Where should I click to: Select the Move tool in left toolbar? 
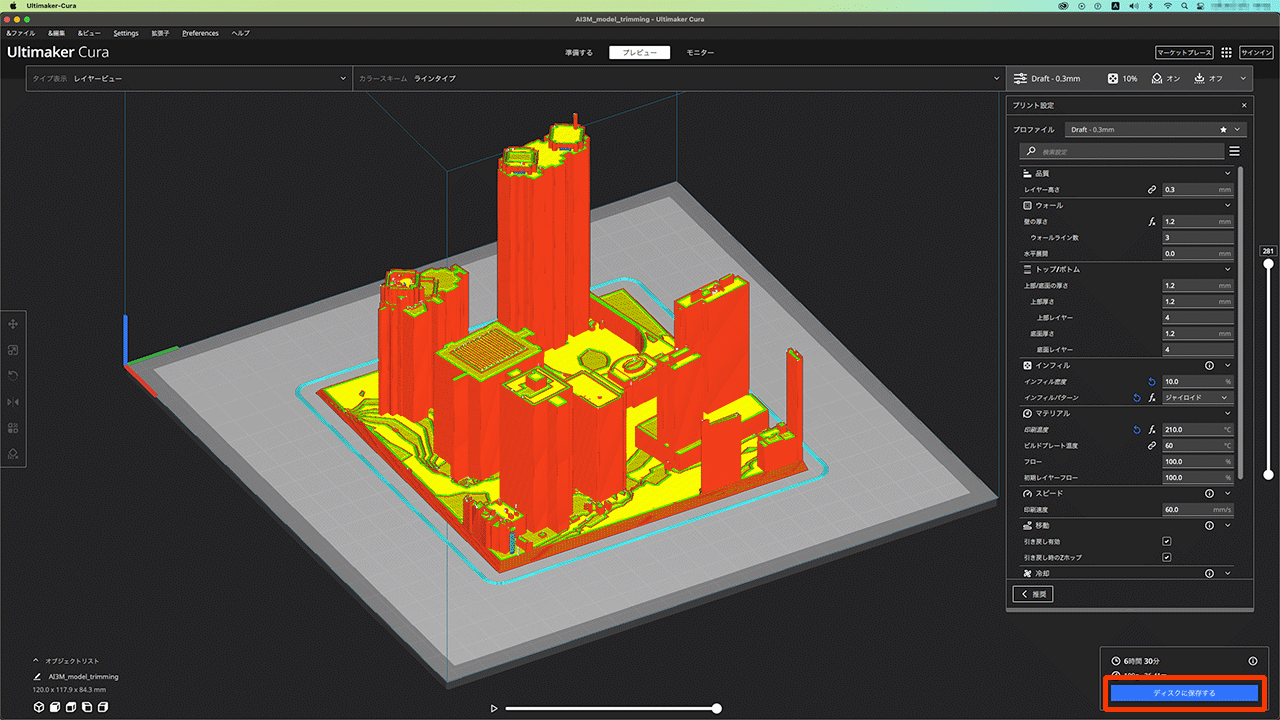pos(14,324)
